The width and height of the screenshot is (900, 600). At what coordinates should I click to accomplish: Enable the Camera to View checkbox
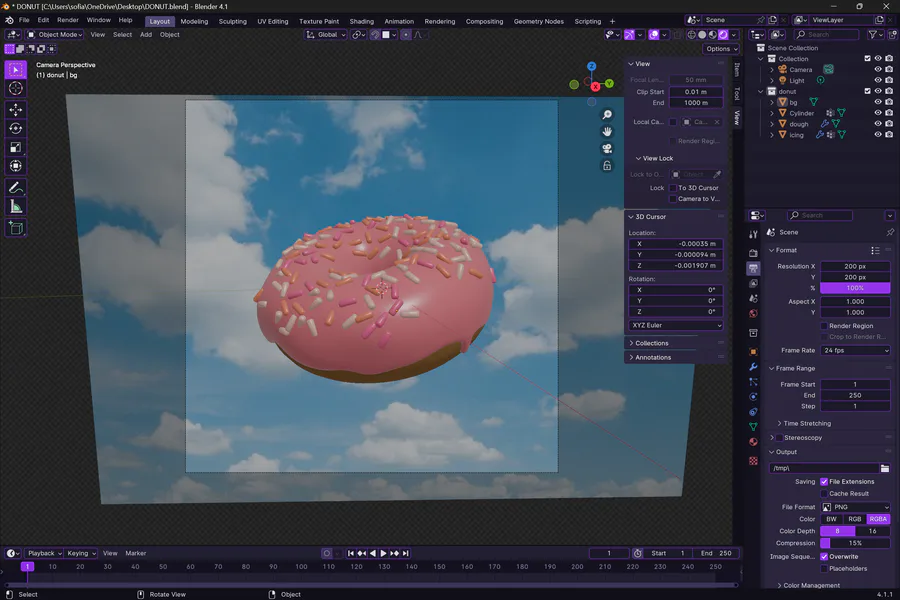click(673, 199)
